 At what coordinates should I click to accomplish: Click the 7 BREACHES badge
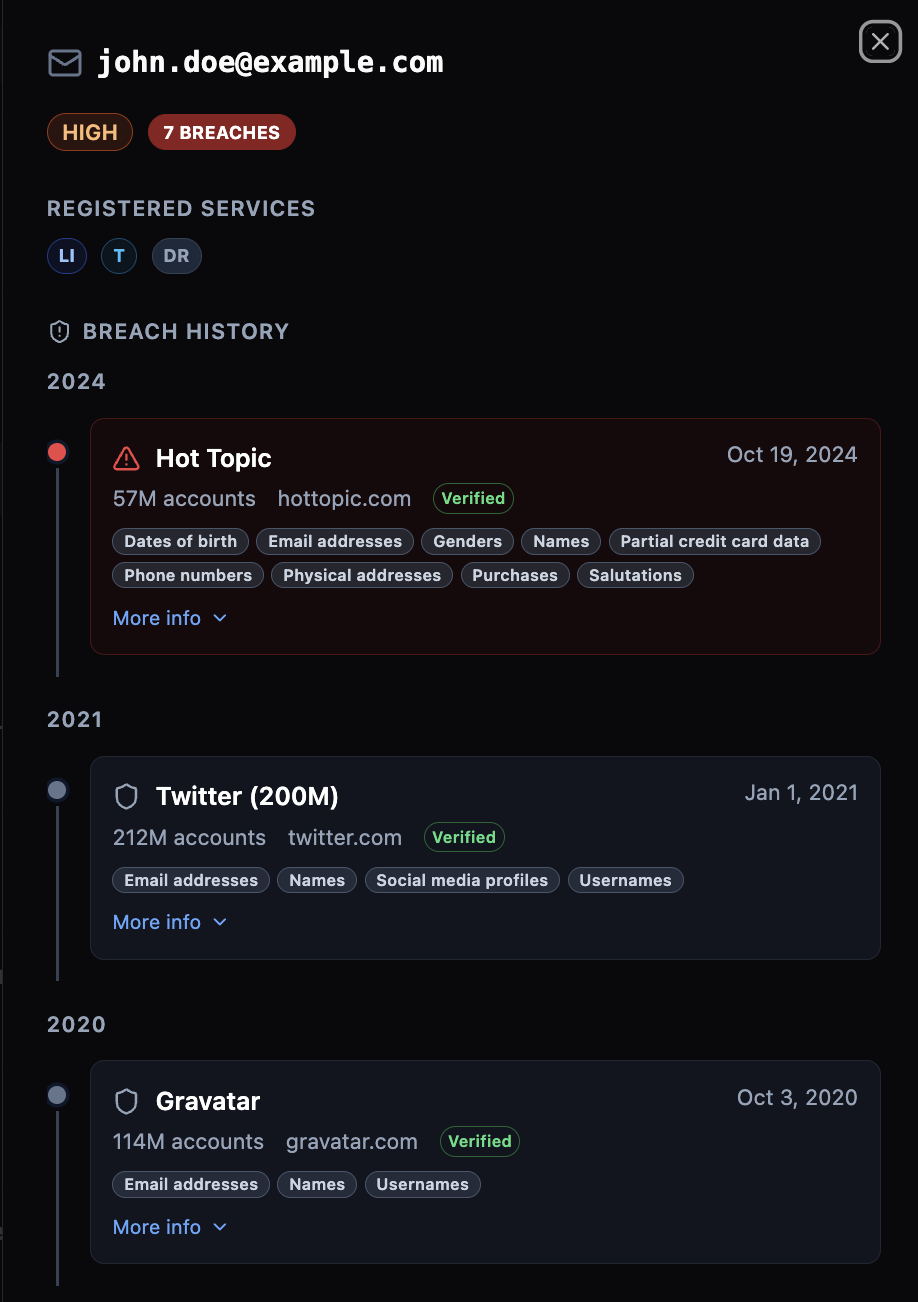click(221, 132)
